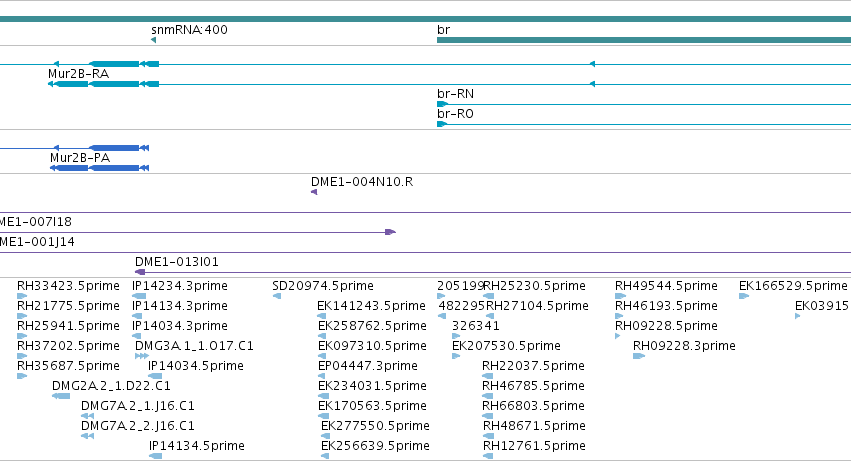Click the SD20974.5prime EST arrow
Image resolution: width=851 pixels, height=461 pixels.
(x=277, y=296)
